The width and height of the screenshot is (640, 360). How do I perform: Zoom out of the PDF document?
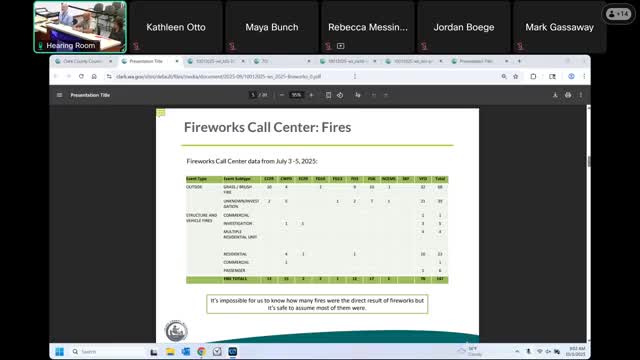click(x=282, y=95)
